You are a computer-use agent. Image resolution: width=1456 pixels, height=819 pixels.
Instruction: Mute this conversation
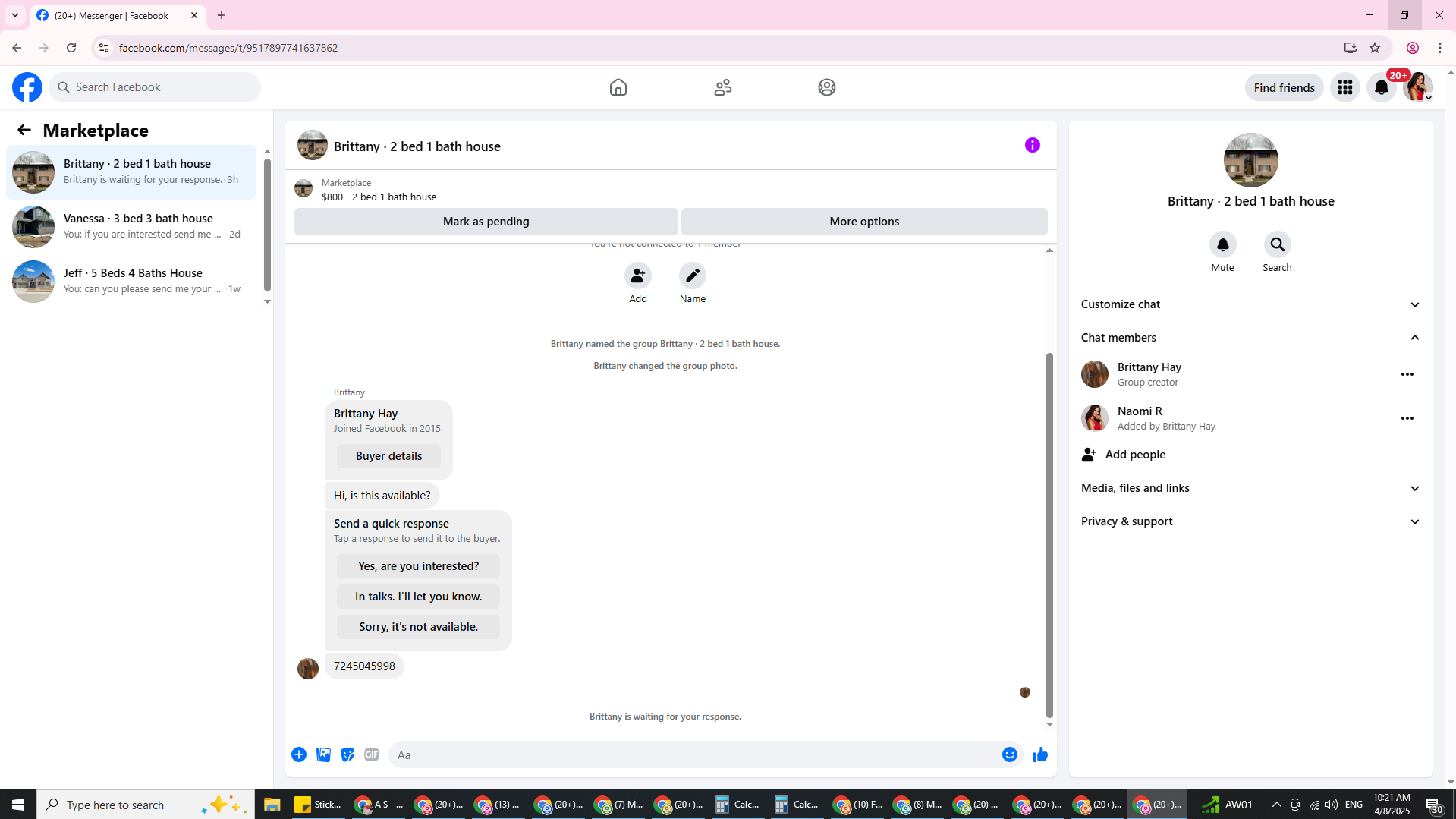pyautogui.click(x=1222, y=244)
